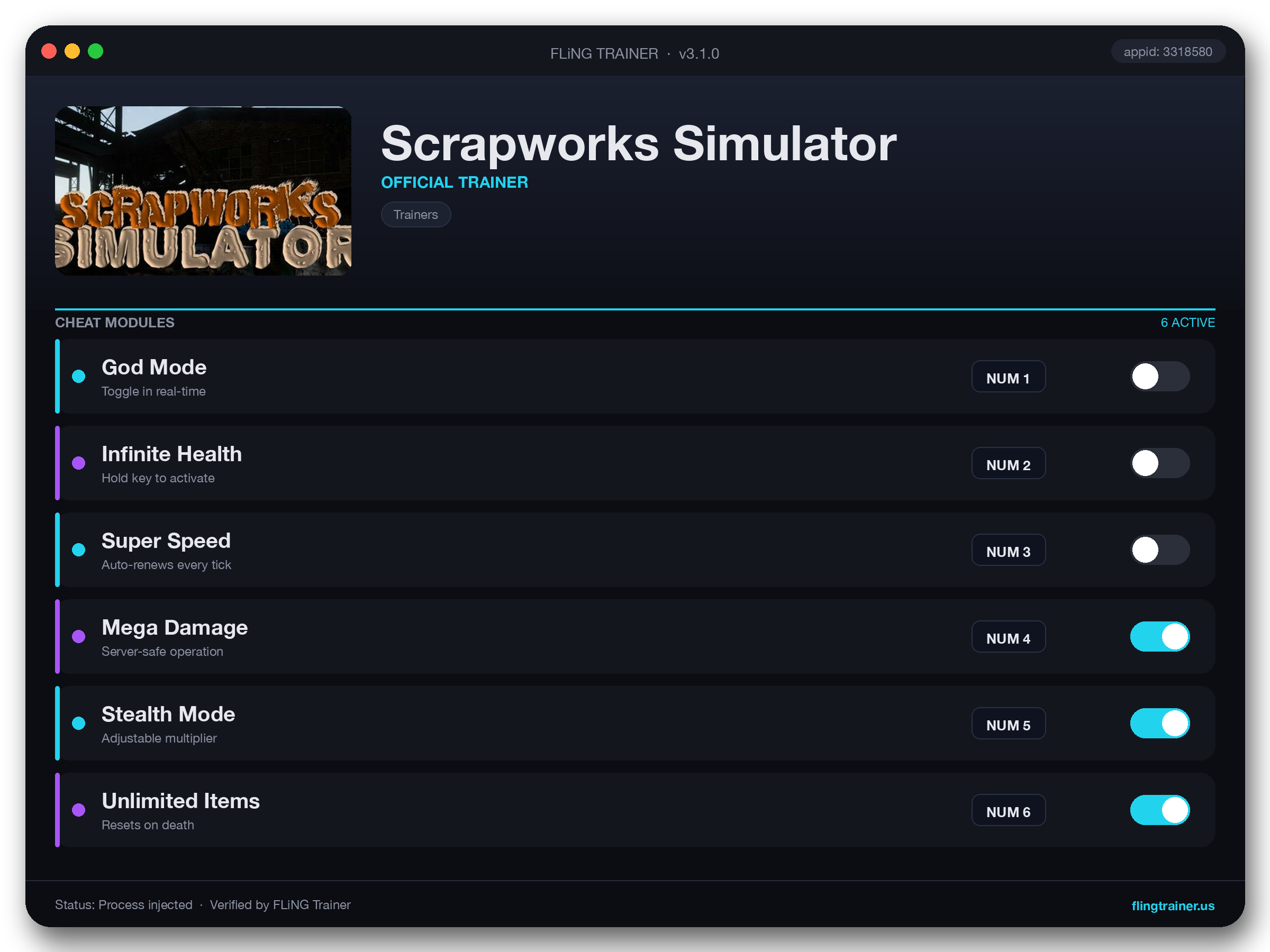Click the 'Status: Process injected' text
The height and width of the screenshot is (952, 1270).
[x=123, y=905]
